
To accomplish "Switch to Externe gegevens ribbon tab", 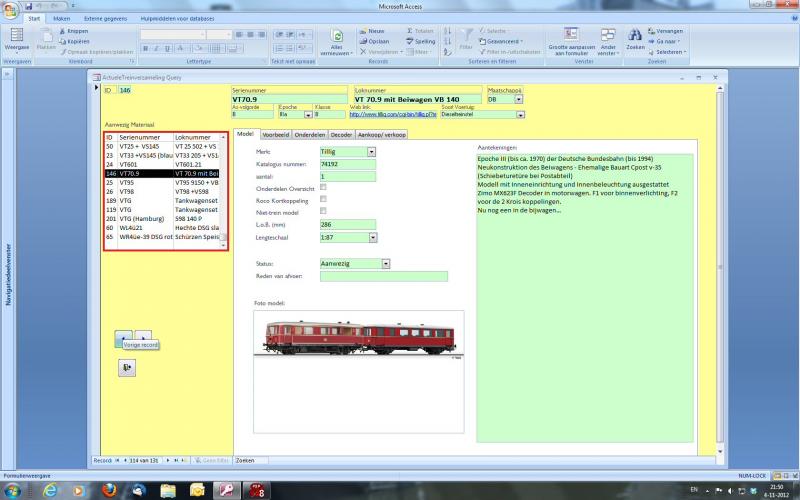I will tap(105, 18).
